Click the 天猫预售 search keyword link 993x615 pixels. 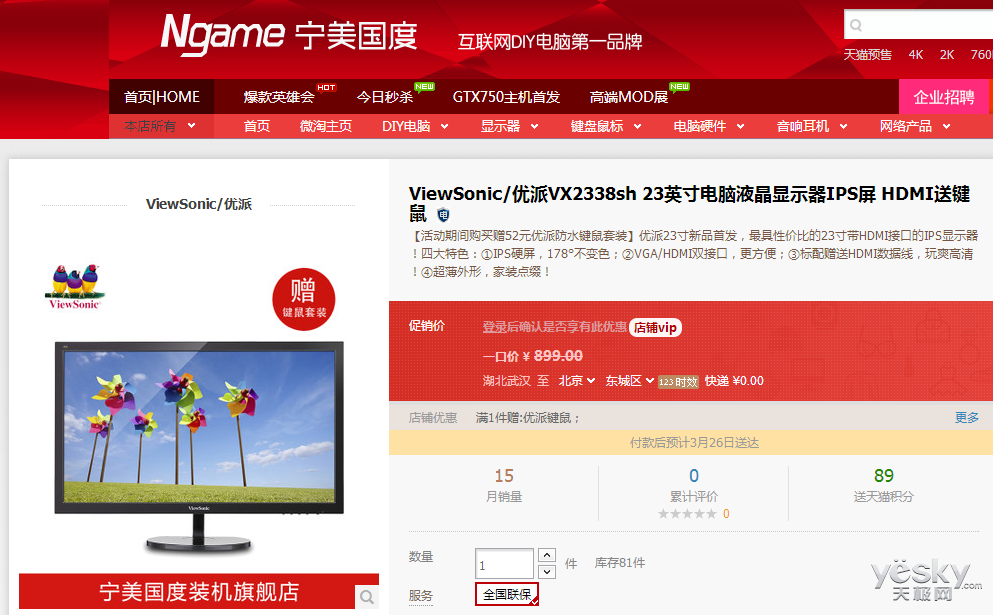867,55
